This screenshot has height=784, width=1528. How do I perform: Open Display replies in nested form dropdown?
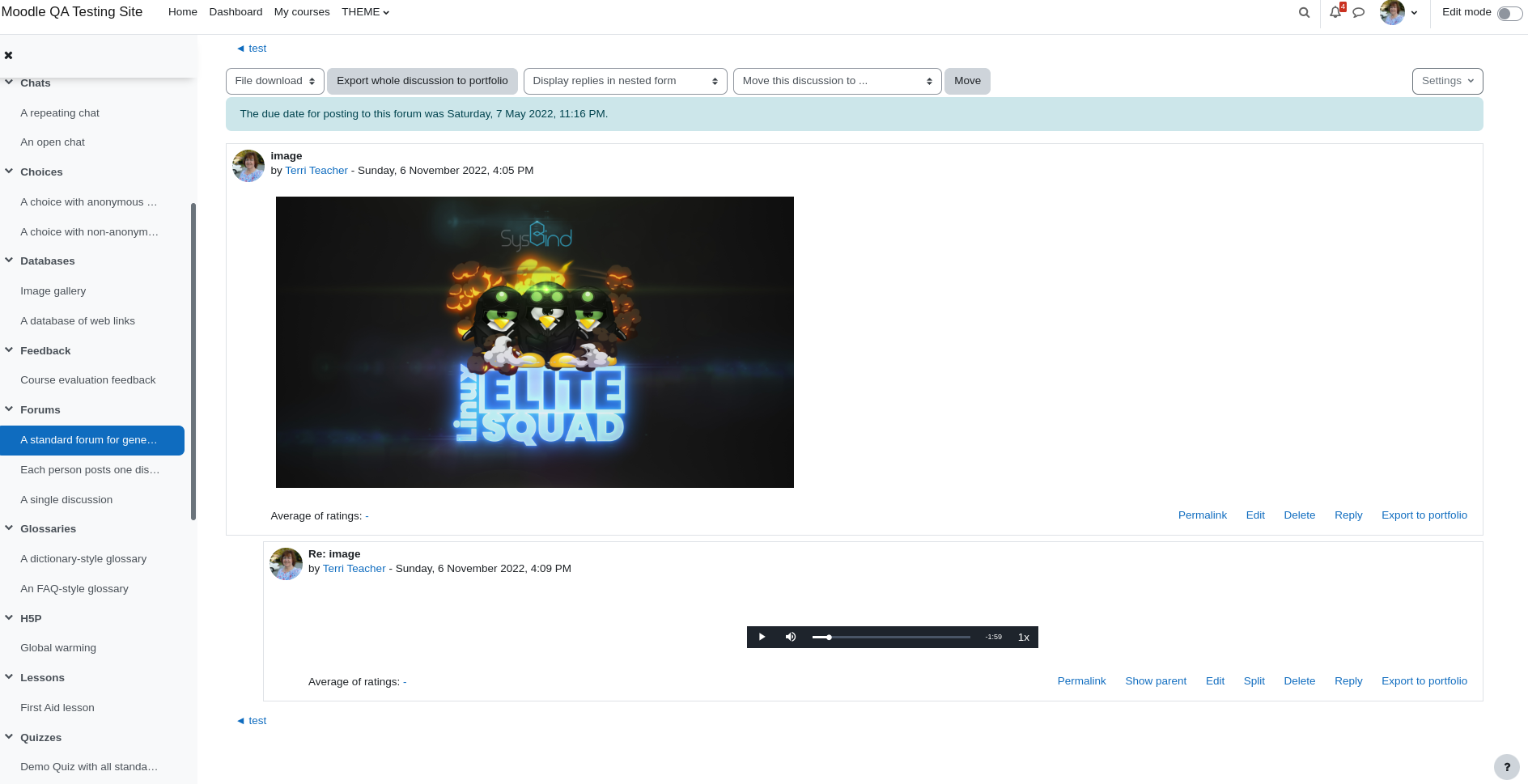(x=625, y=81)
